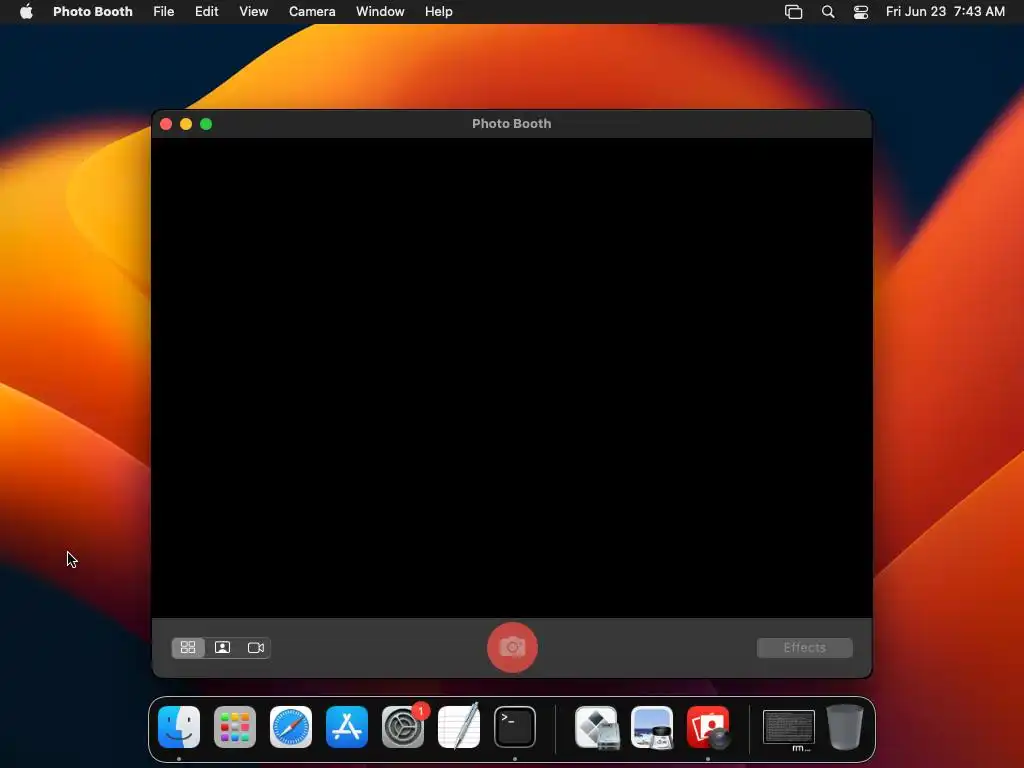Open the App Store from the Dock

pos(347,727)
